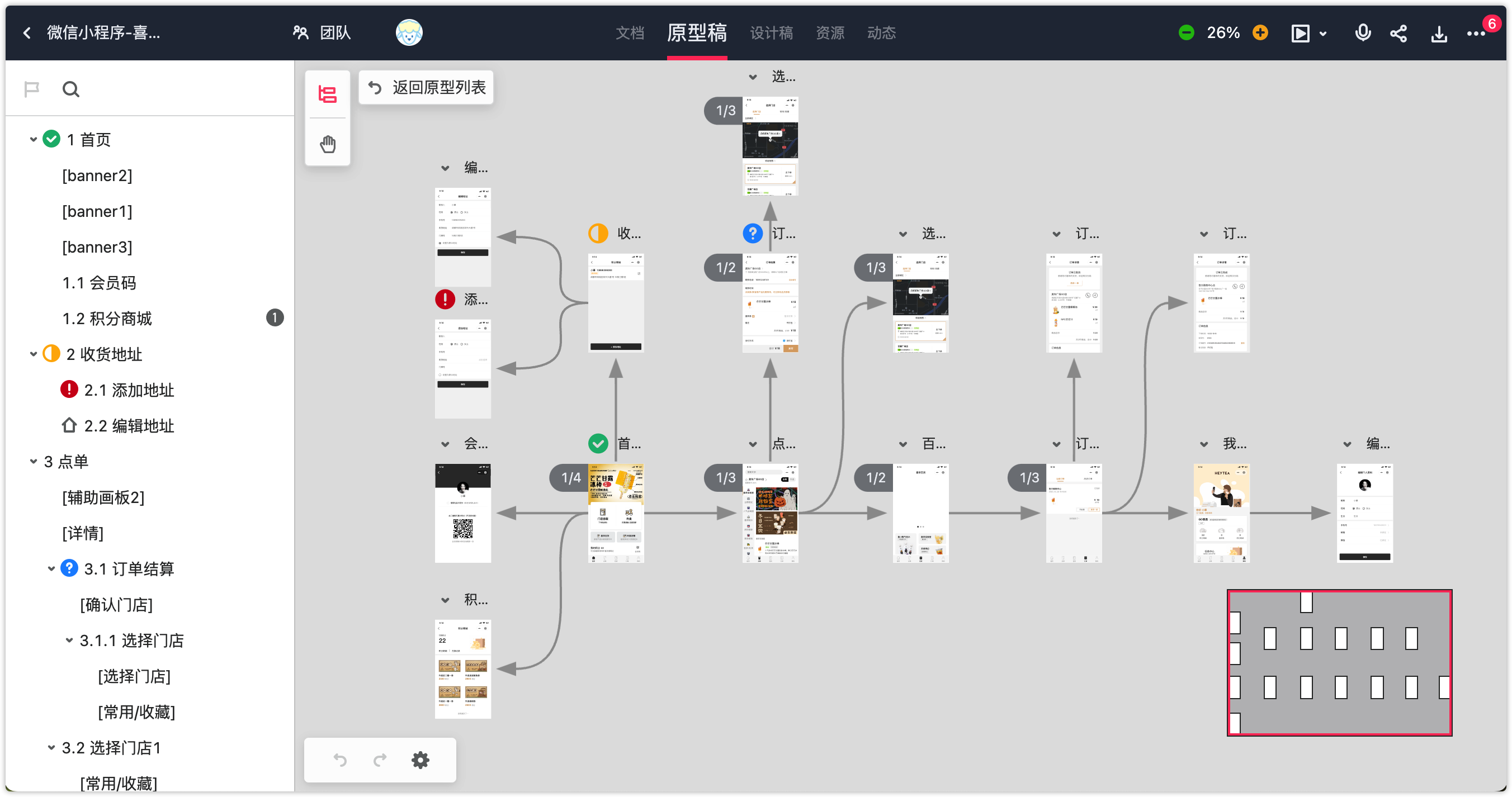
Task: Switch to the 文档 tab
Action: pos(629,33)
